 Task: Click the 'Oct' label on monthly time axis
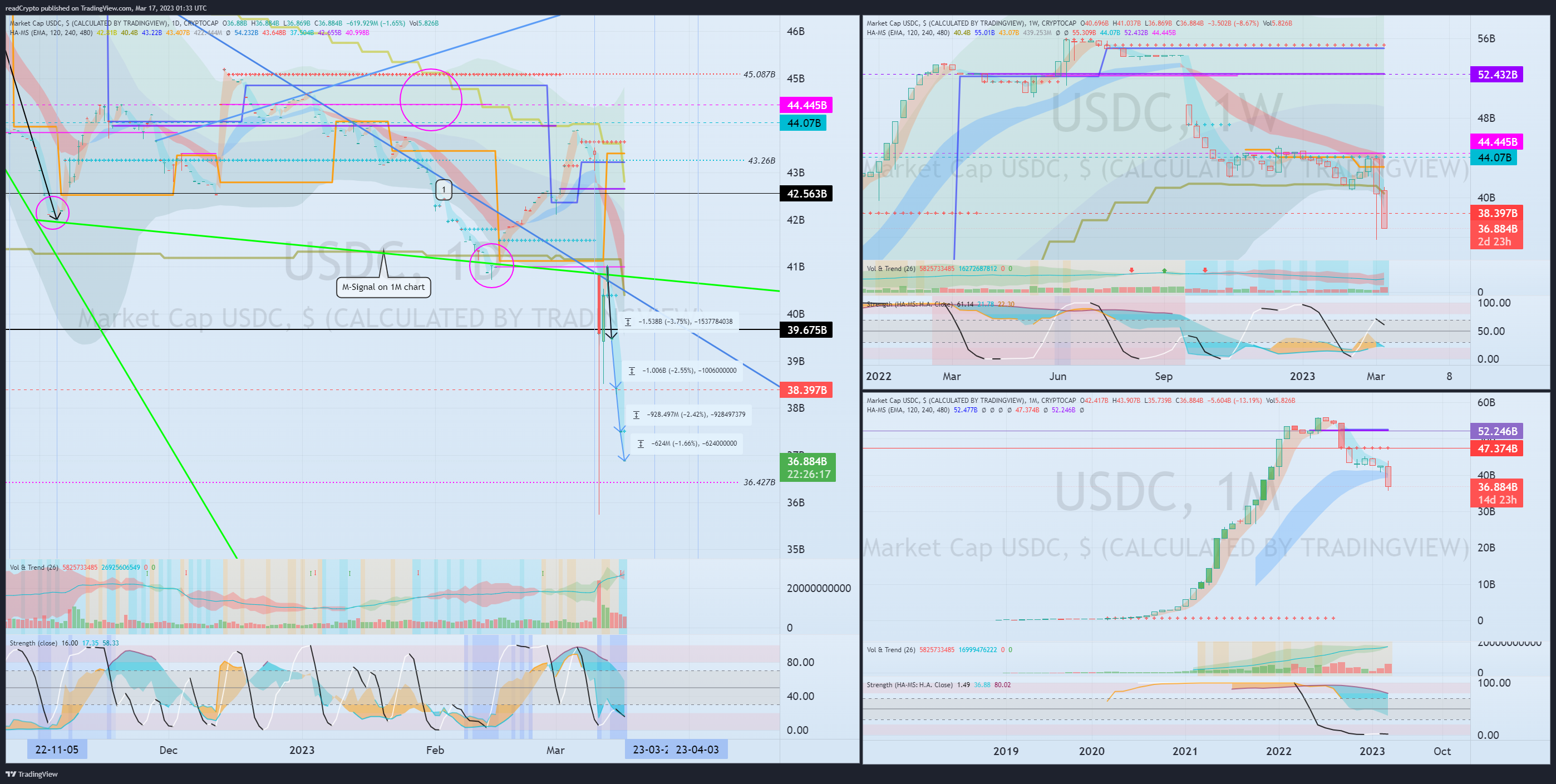[x=1442, y=751]
